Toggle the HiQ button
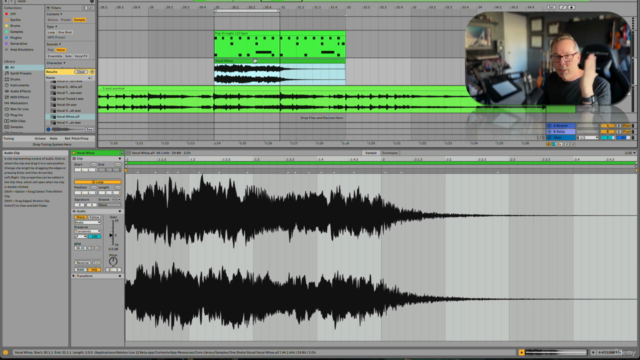 pos(94,270)
